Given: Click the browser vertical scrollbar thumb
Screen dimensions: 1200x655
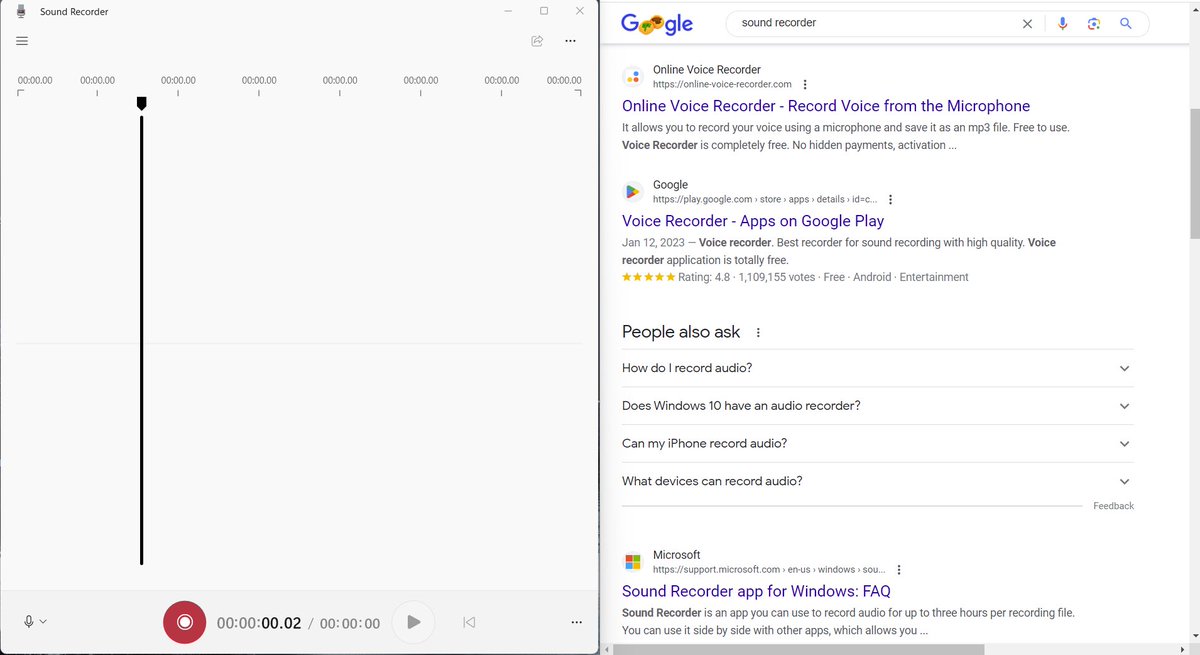Looking at the screenshot, I should [x=1194, y=174].
